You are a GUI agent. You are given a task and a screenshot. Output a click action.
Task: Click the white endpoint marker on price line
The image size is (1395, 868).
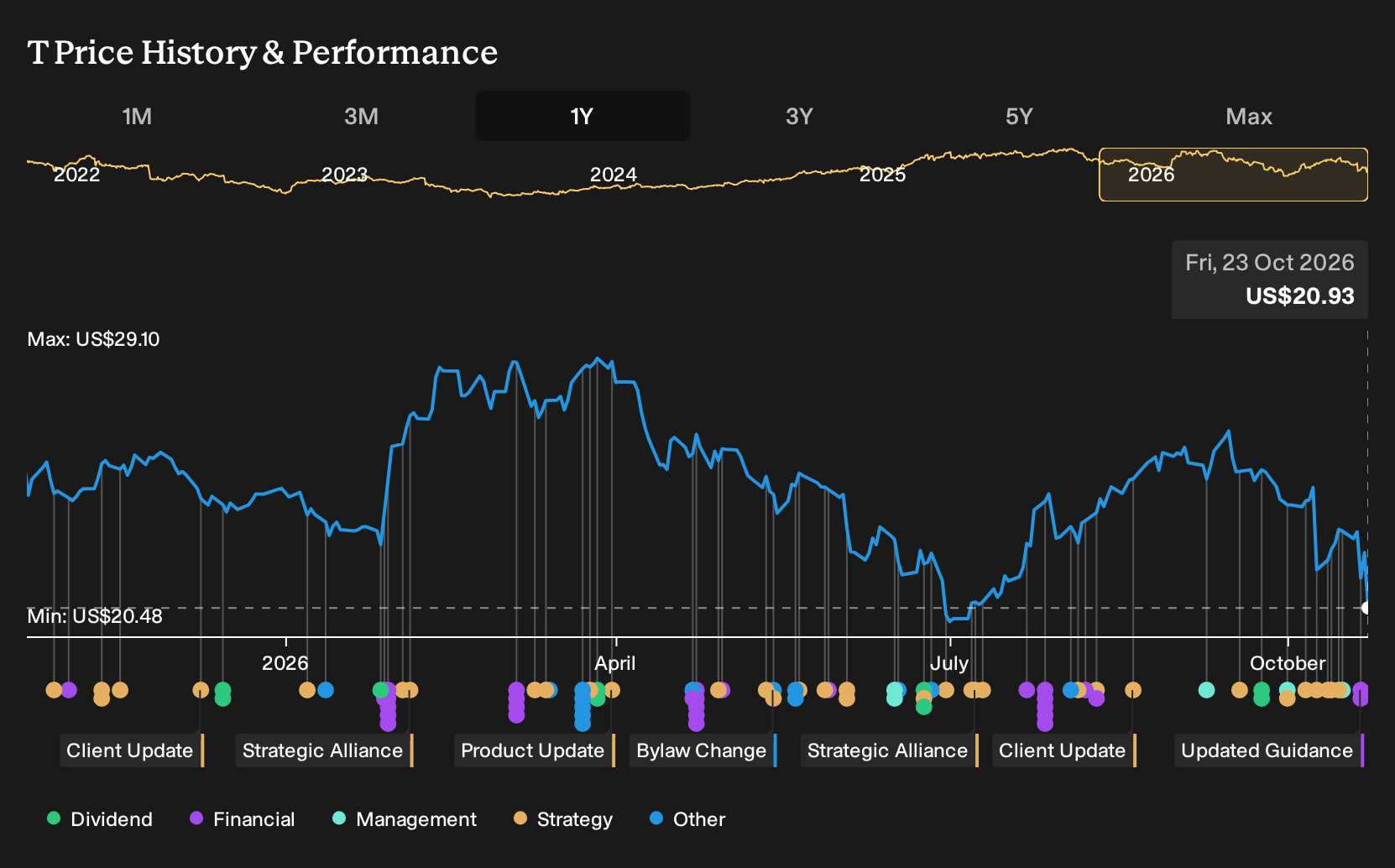1366,608
